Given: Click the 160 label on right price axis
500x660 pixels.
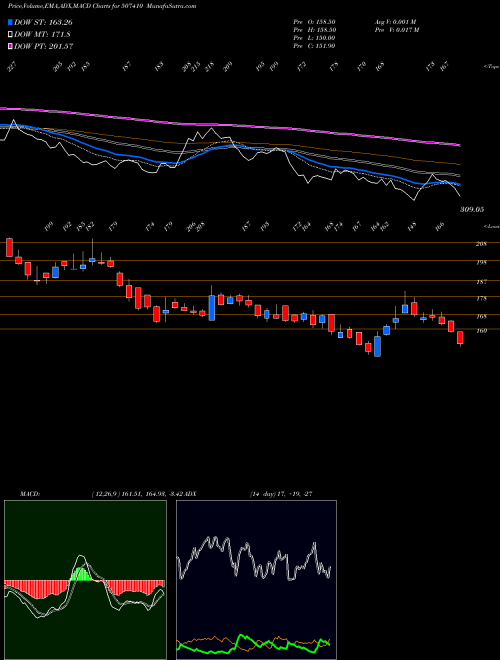Looking at the screenshot, I should tap(481, 331).
